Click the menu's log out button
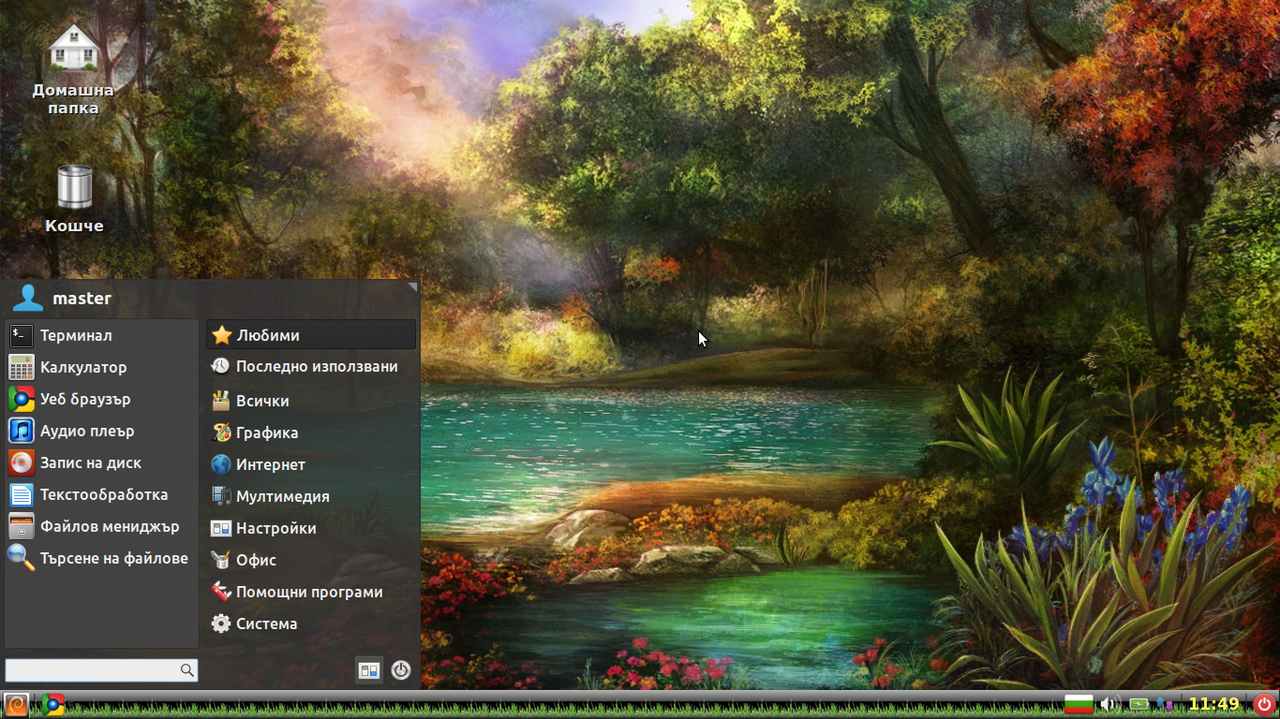 point(401,671)
